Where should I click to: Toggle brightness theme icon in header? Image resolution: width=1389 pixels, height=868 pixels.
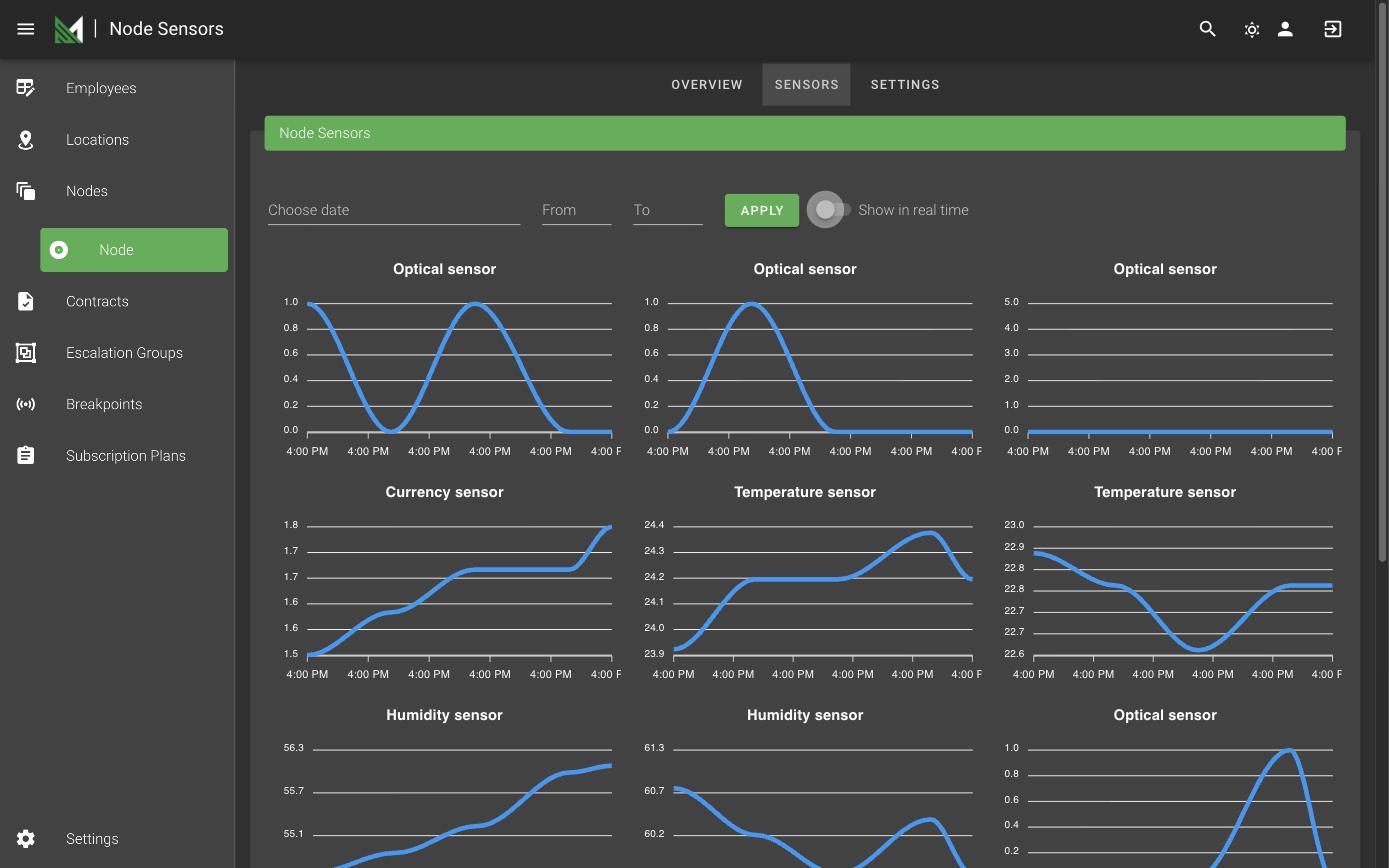1251,30
